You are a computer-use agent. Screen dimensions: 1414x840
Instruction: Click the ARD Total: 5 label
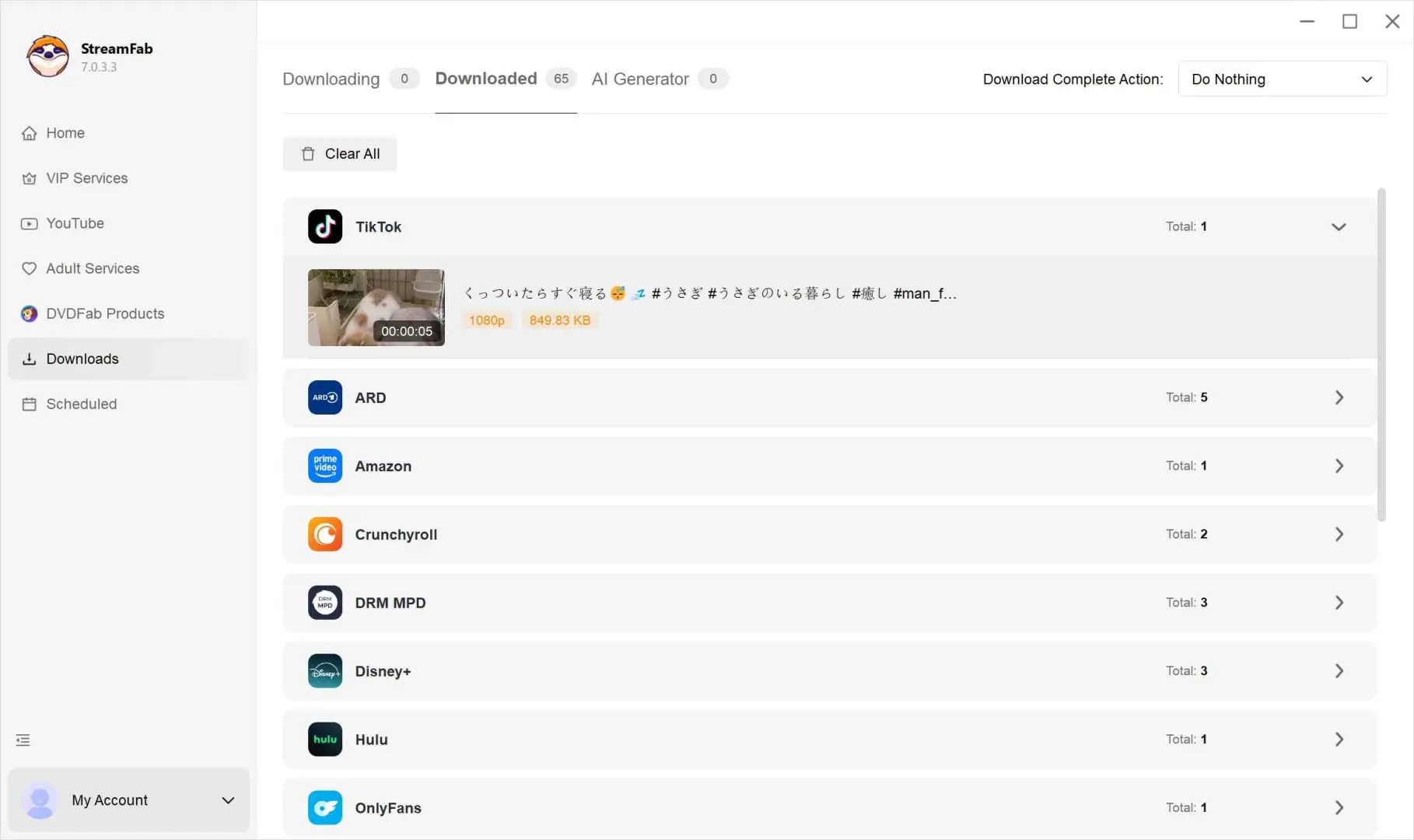[x=1187, y=397]
